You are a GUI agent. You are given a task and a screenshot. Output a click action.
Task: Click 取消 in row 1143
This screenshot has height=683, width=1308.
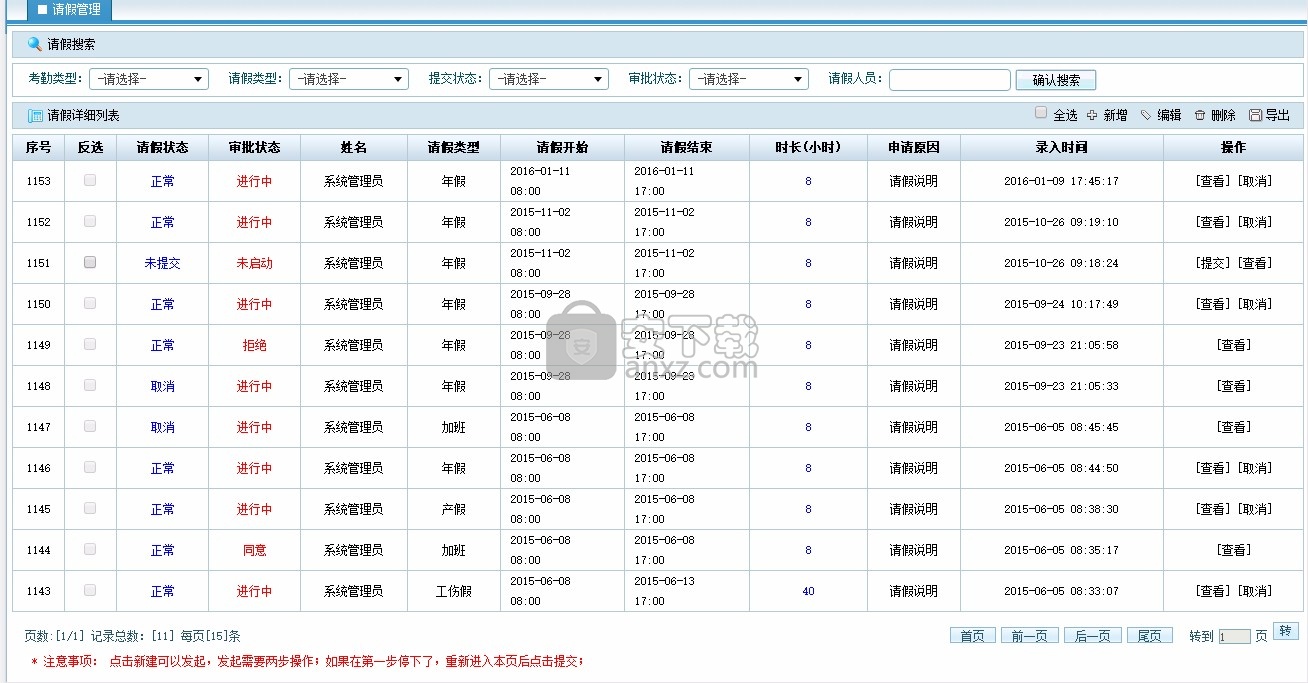(x=1255, y=591)
